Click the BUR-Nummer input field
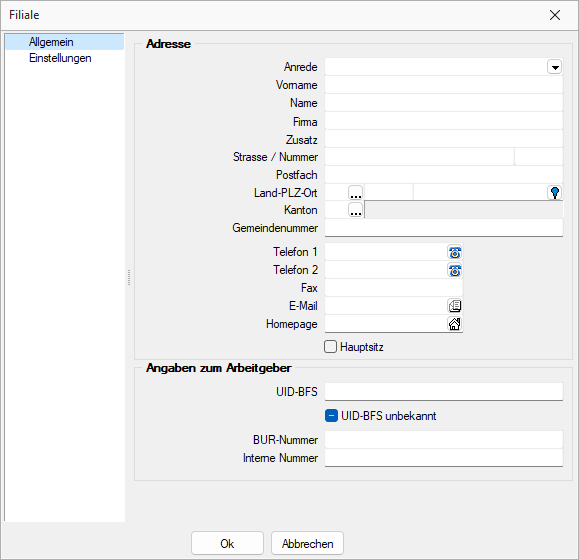Image resolution: width=579 pixels, height=560 pixels. click(x=444, y=440)
